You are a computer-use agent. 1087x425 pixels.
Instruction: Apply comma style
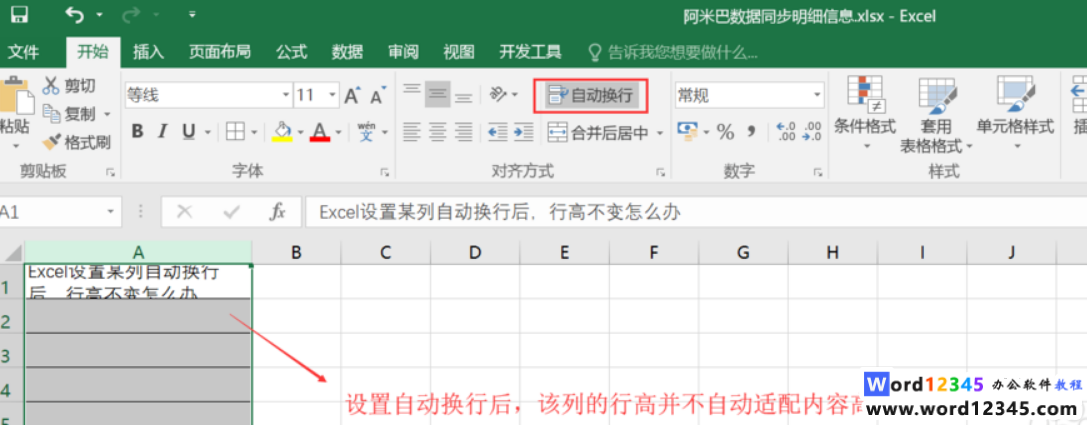751,132
